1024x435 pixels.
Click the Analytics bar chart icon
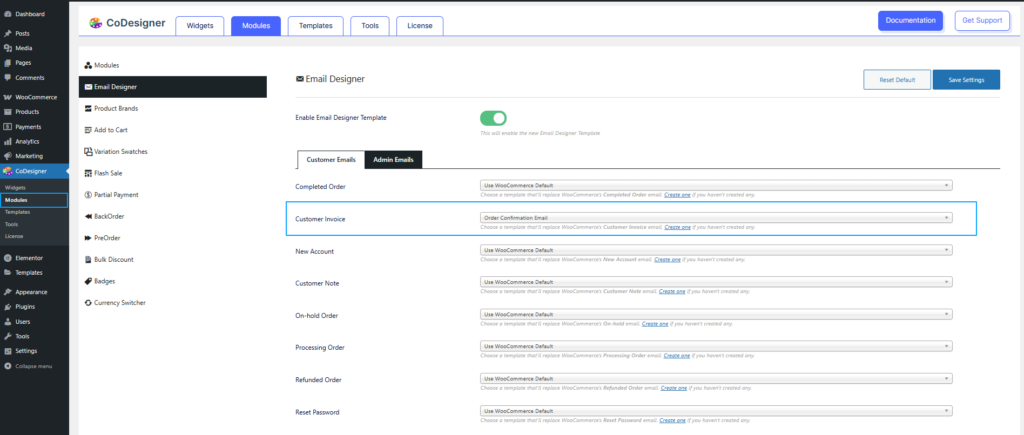[x=7, y=141]
